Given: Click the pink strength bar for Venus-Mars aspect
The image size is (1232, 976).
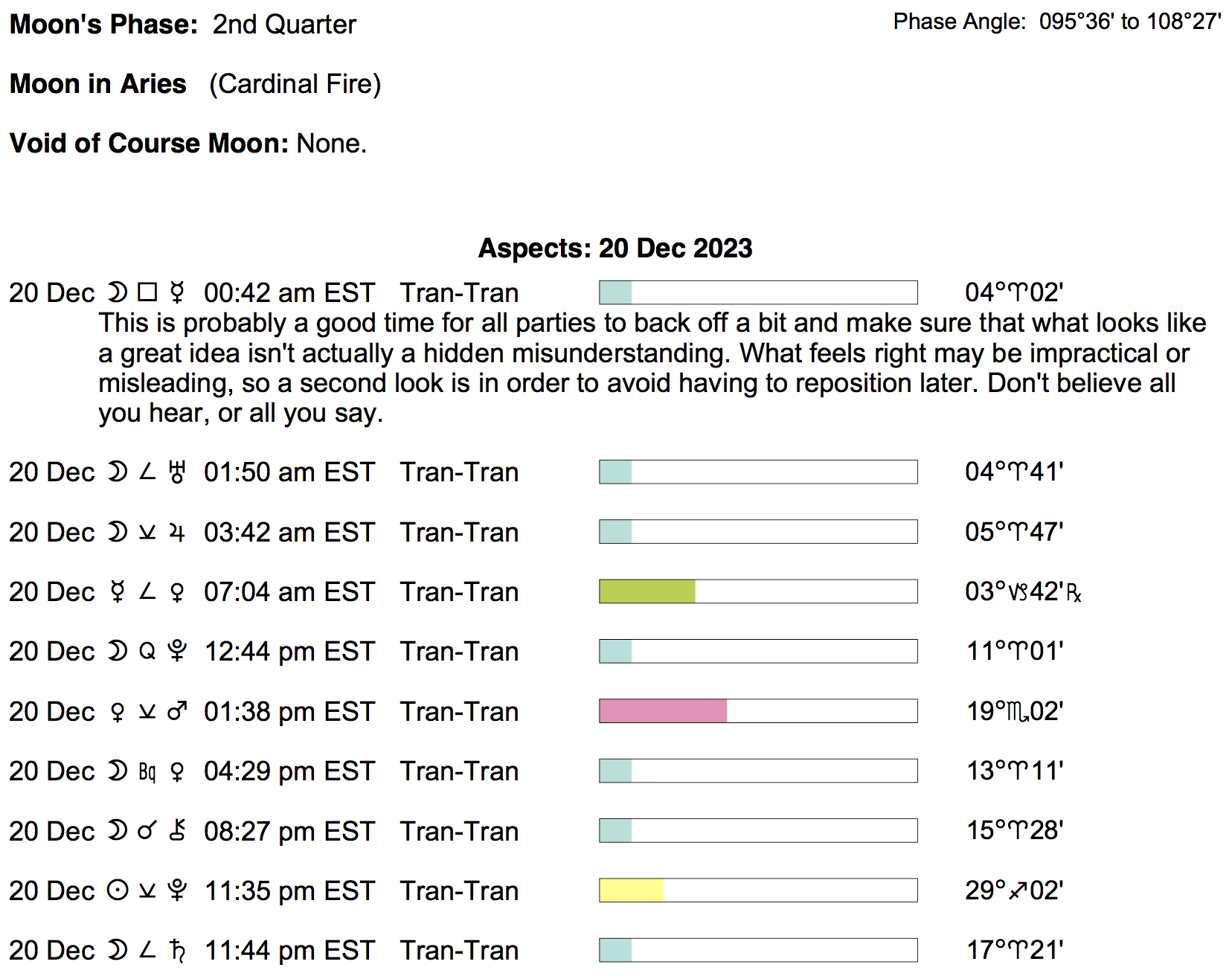Looking at the screenshot, I should point(663,711).
